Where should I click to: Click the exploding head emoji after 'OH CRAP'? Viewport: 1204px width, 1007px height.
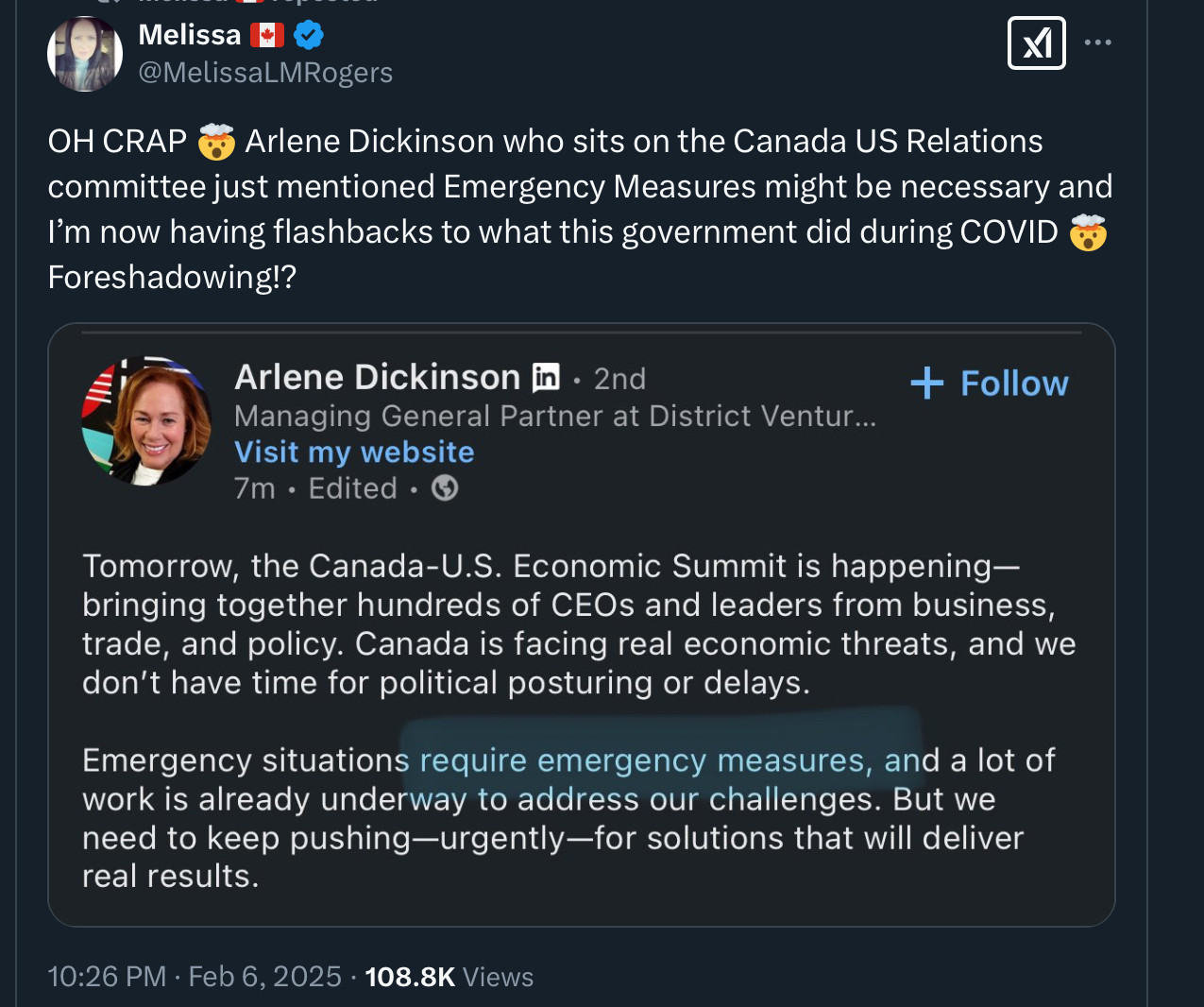pos(216,143)
